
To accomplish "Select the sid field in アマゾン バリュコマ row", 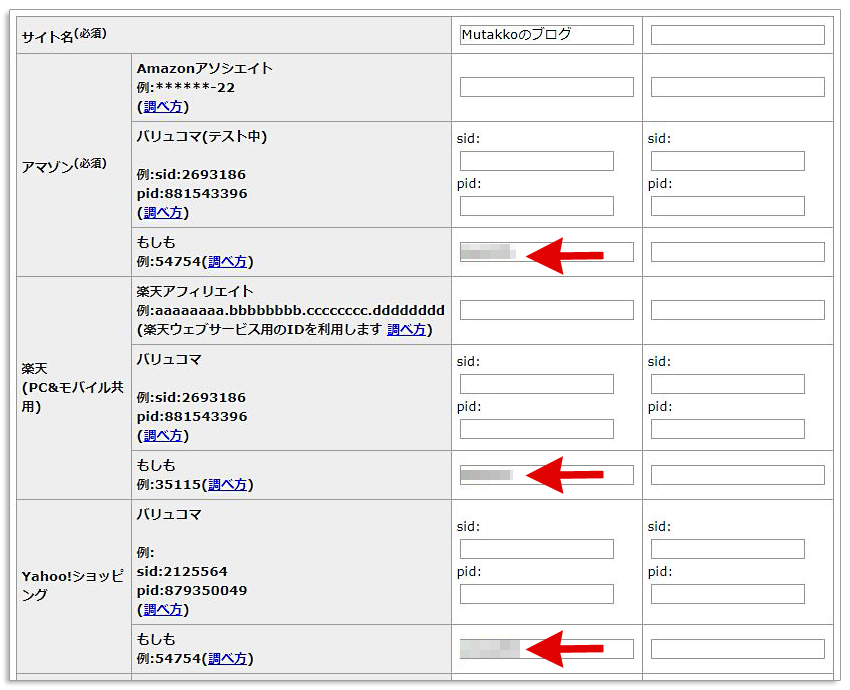I will pos(537,160).
